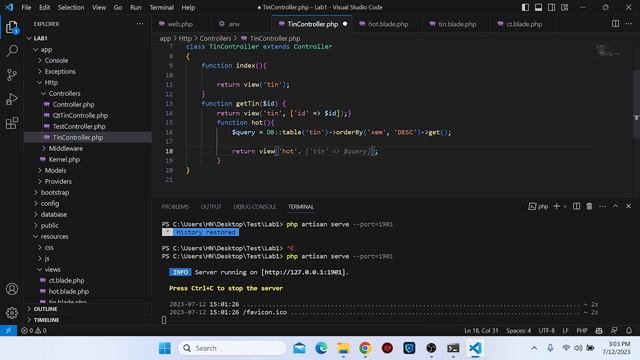Kill terminal with trash icon
Viewport: 640px width, 360px height.
(589, 207)
